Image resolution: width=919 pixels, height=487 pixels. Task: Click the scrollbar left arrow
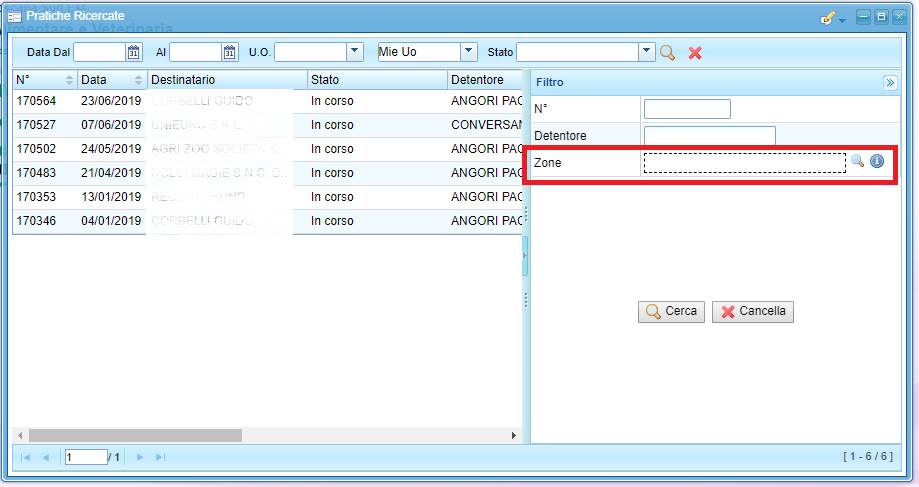[x=20, y=435]
